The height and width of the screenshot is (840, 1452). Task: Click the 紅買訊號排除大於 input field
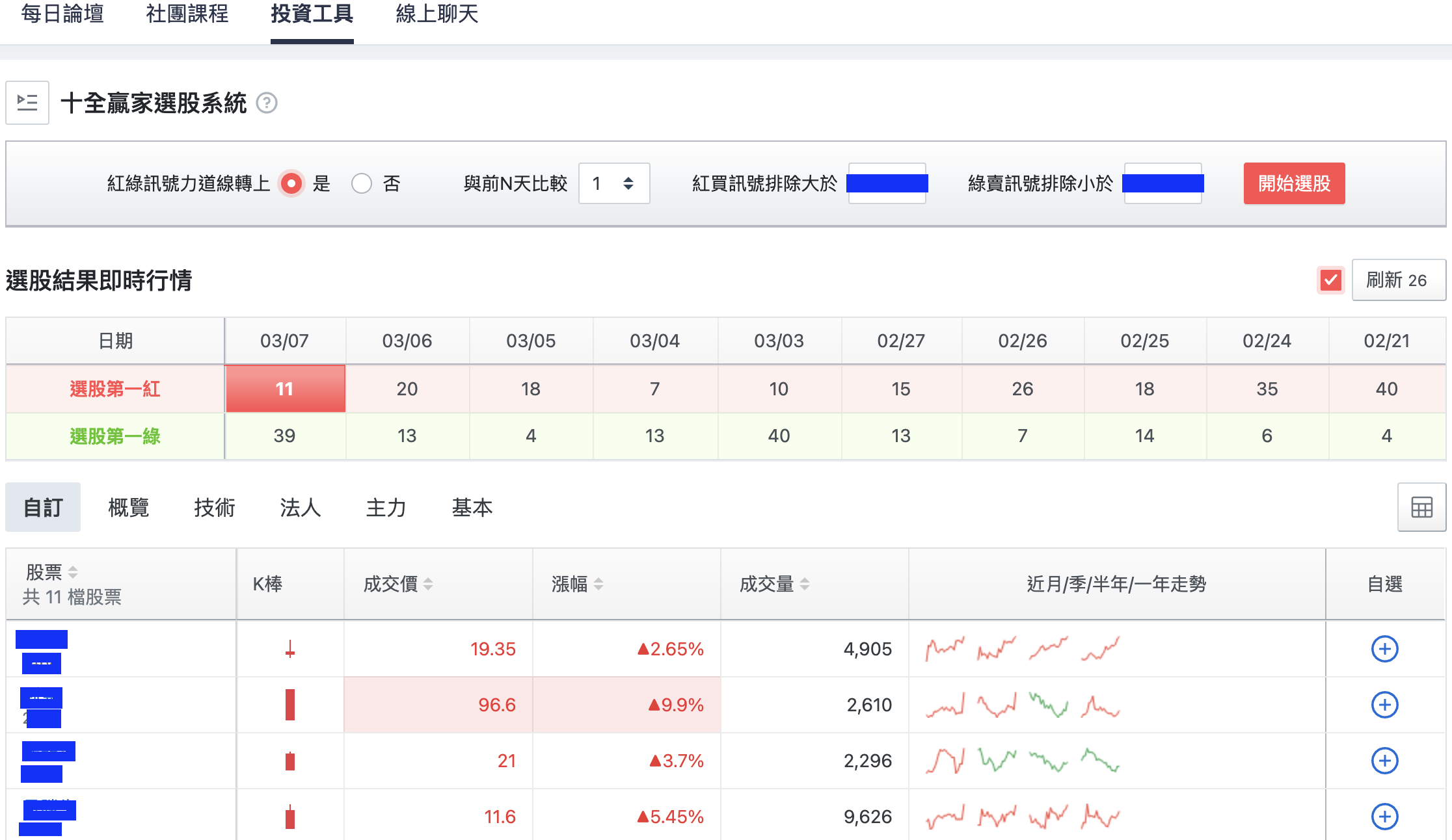[887, 183]
